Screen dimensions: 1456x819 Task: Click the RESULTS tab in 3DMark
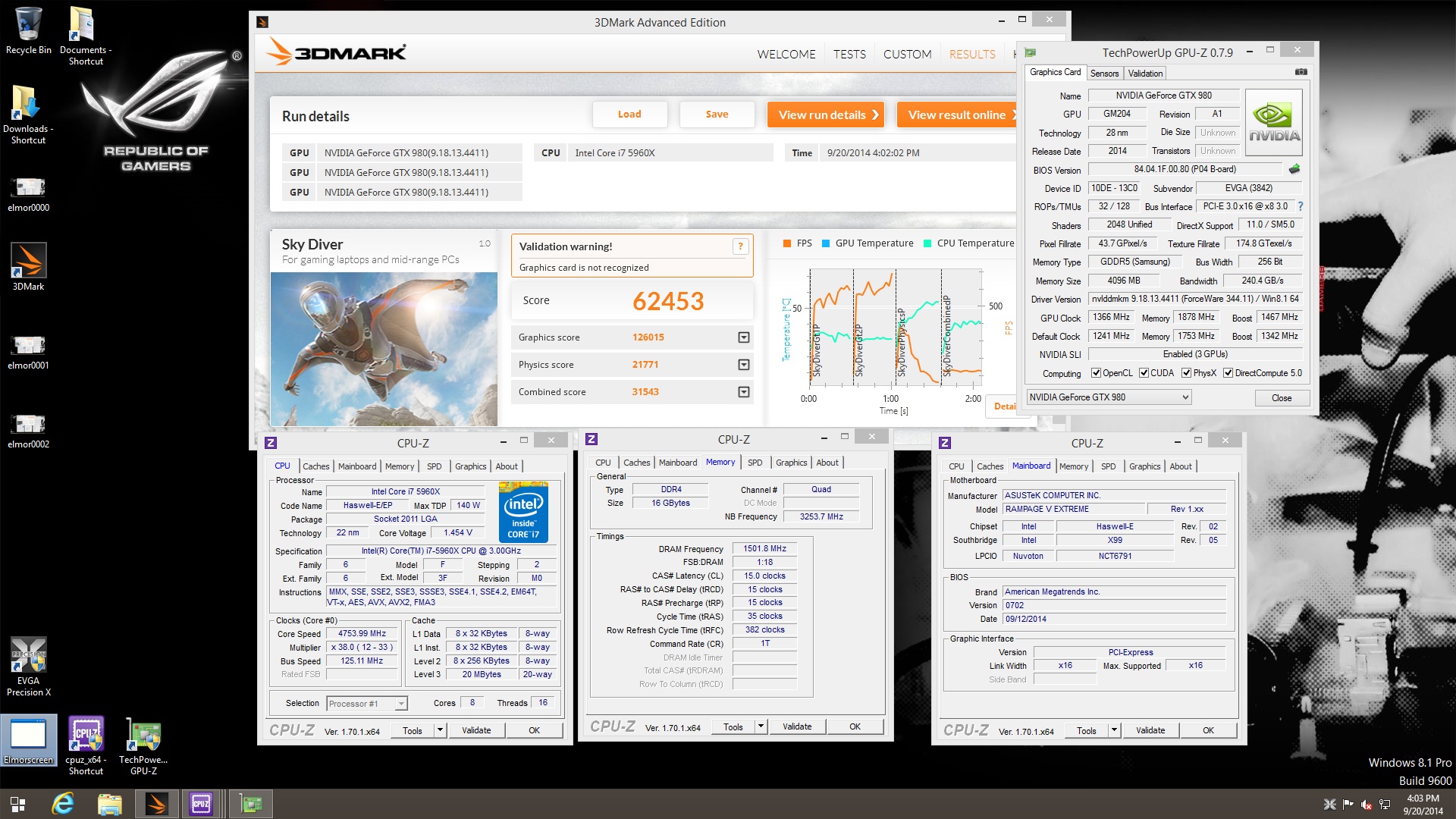coord(972,54)
